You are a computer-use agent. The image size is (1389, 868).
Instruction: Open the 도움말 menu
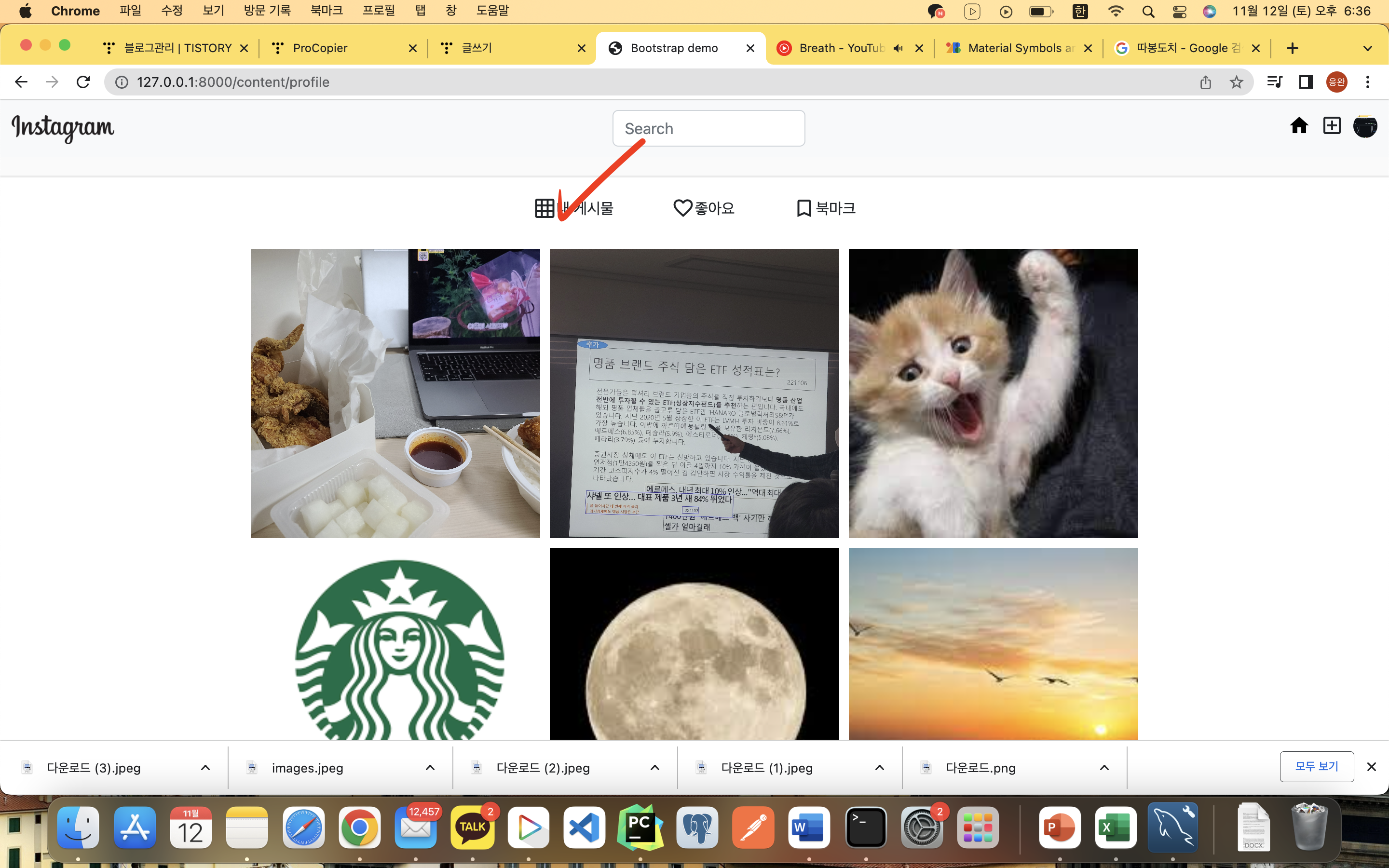[x=492, y=11]
